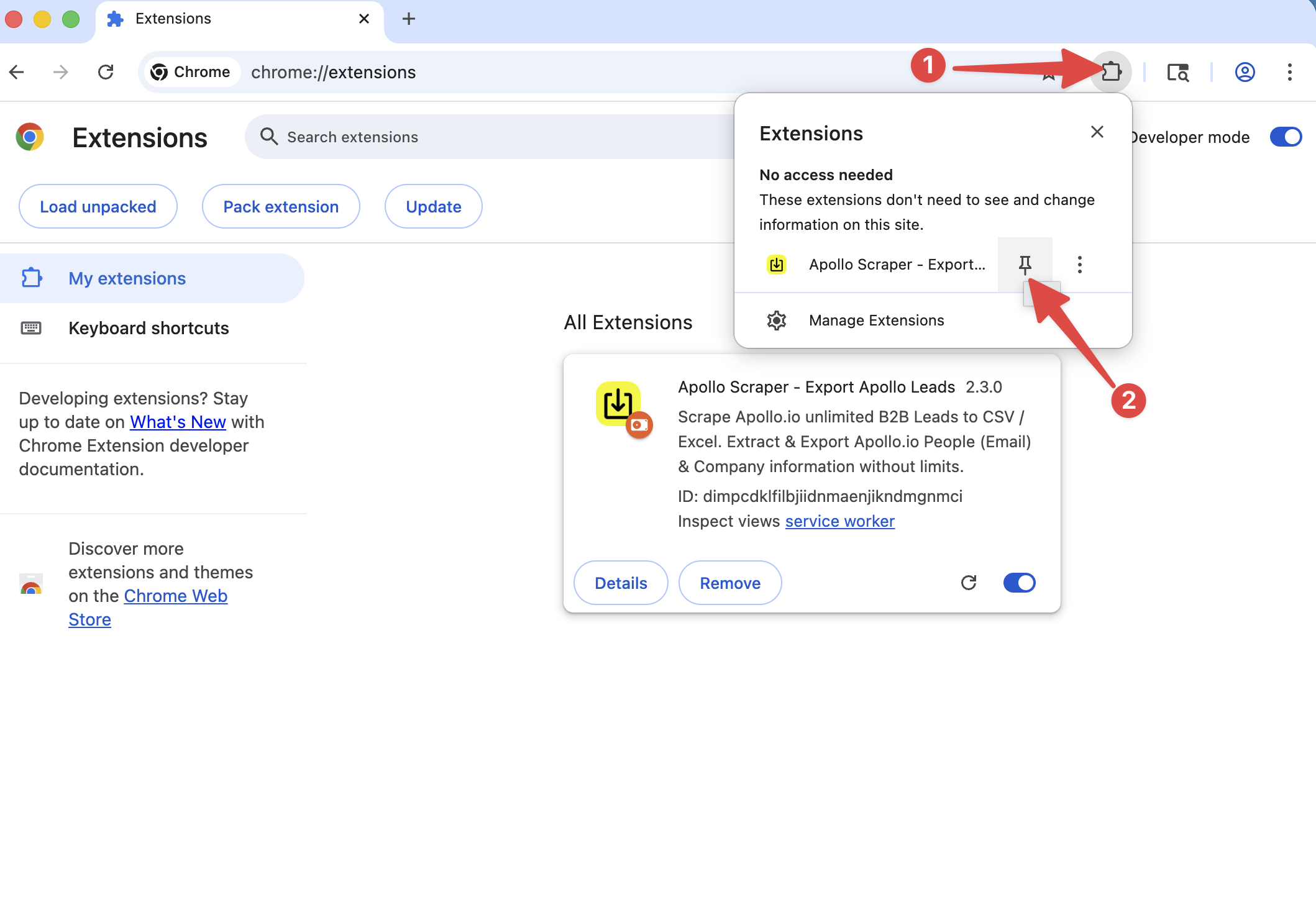Viewport: 1316px width, 897px height.
Task: Close the Extensions popup
Action: [1097, 132]
